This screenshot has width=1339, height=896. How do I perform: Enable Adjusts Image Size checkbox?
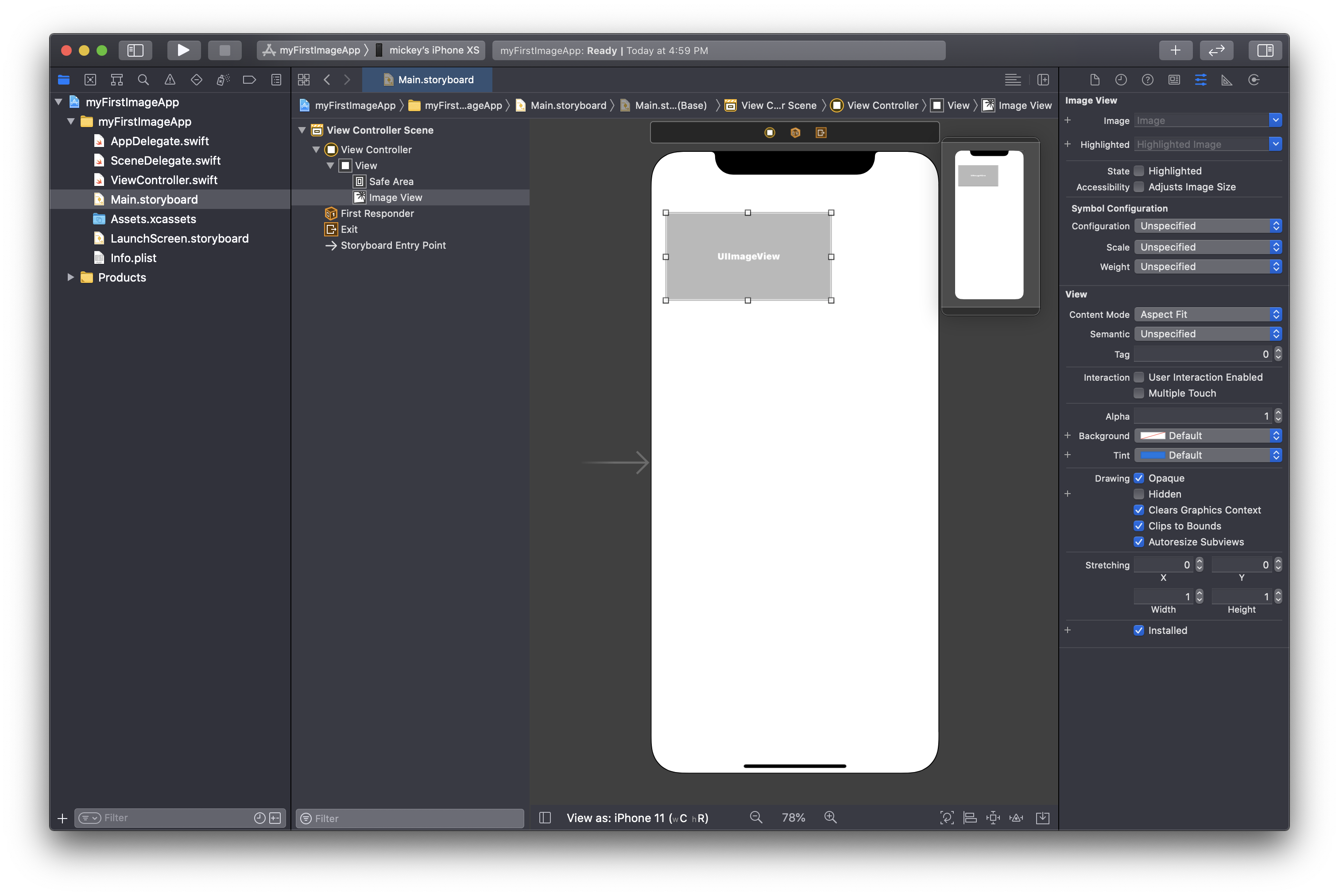[1138, 187]
